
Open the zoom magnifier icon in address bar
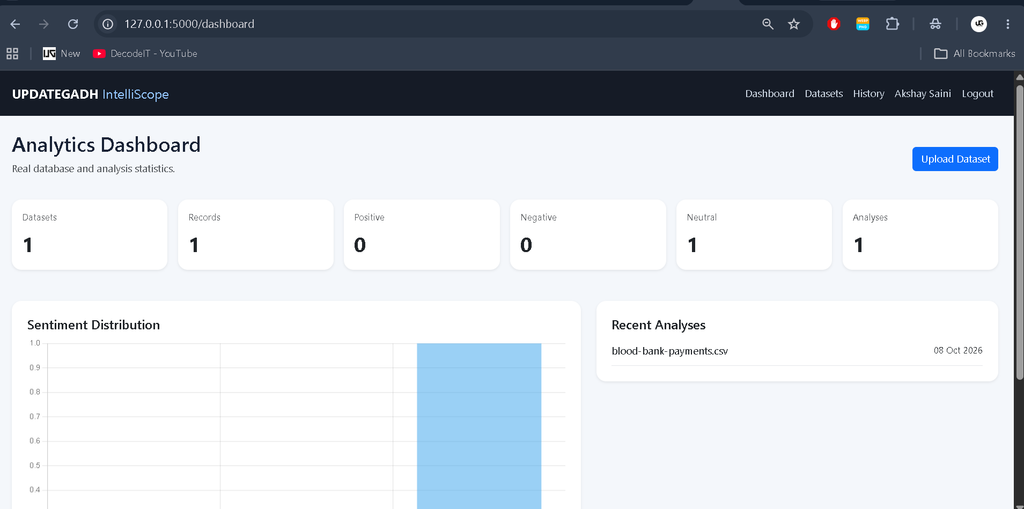pyautogui.click(x=768, y=24)
